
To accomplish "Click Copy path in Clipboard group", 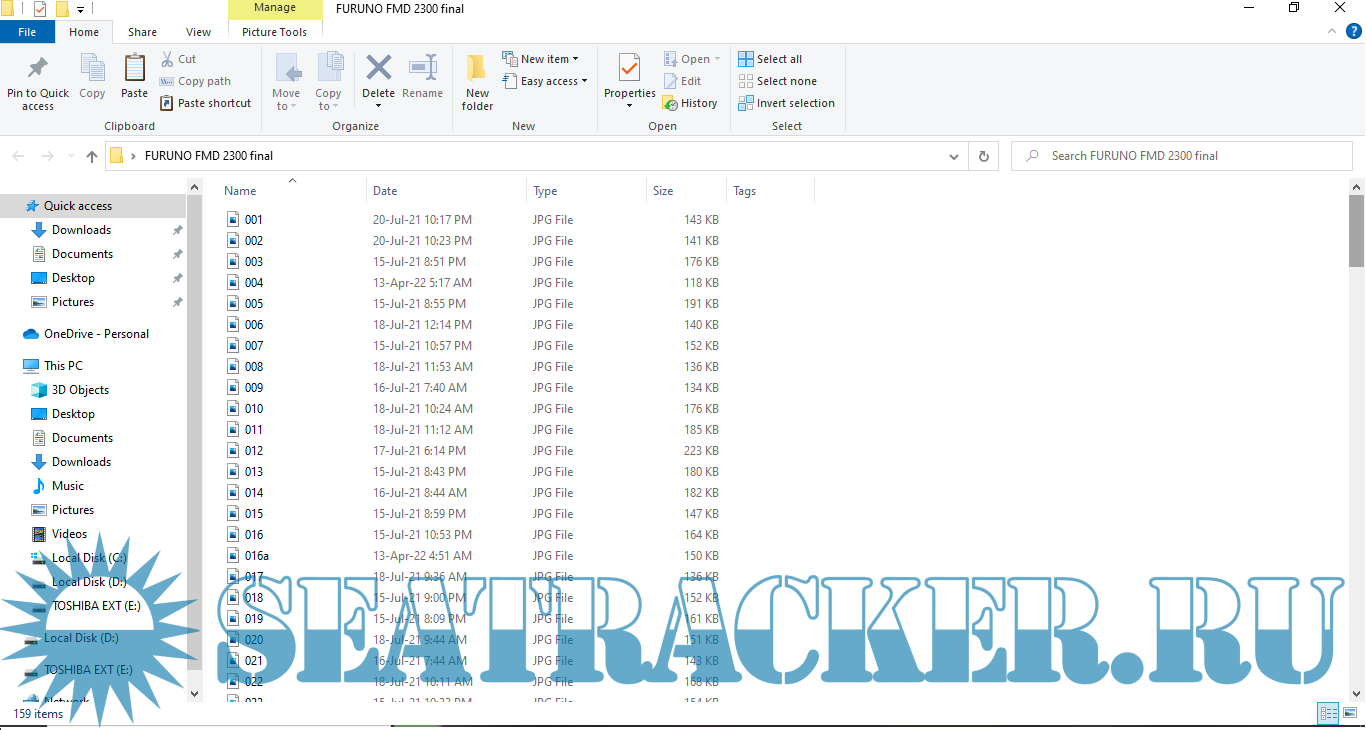I will tap(195, 81).
